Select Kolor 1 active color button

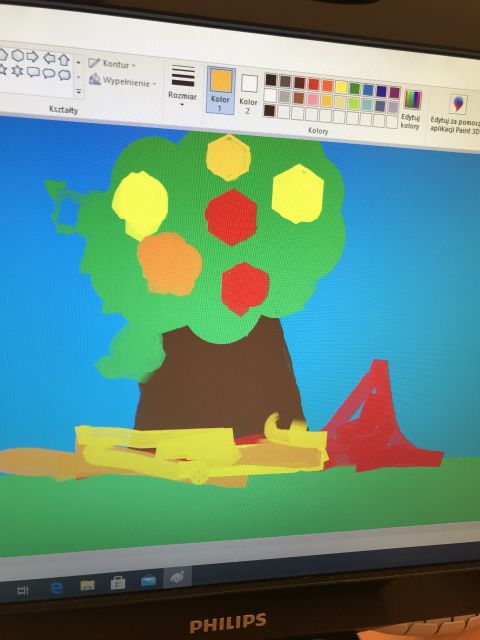pos(221,91)
